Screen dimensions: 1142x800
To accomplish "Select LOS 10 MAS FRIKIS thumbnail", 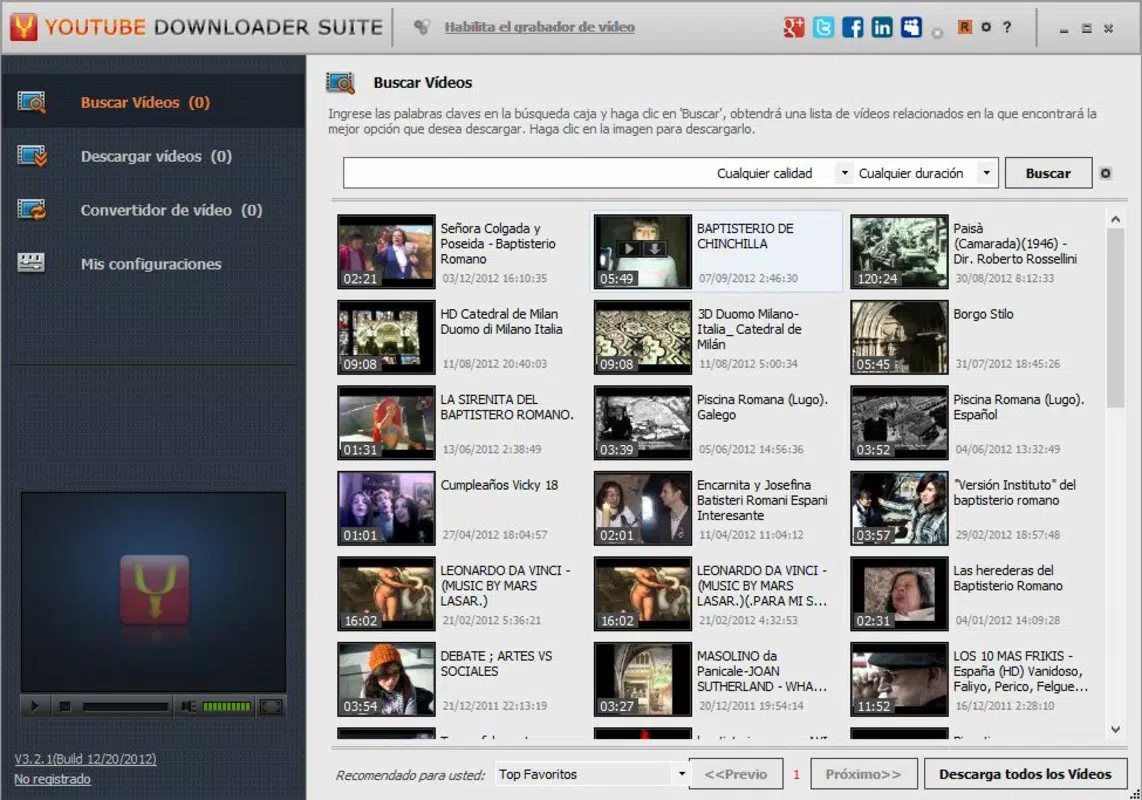I will point(899,679).
